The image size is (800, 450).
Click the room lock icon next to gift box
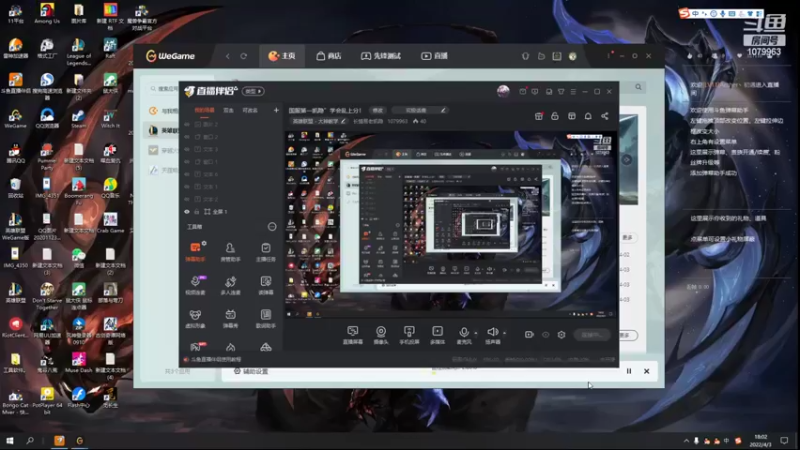pos(555,116)
